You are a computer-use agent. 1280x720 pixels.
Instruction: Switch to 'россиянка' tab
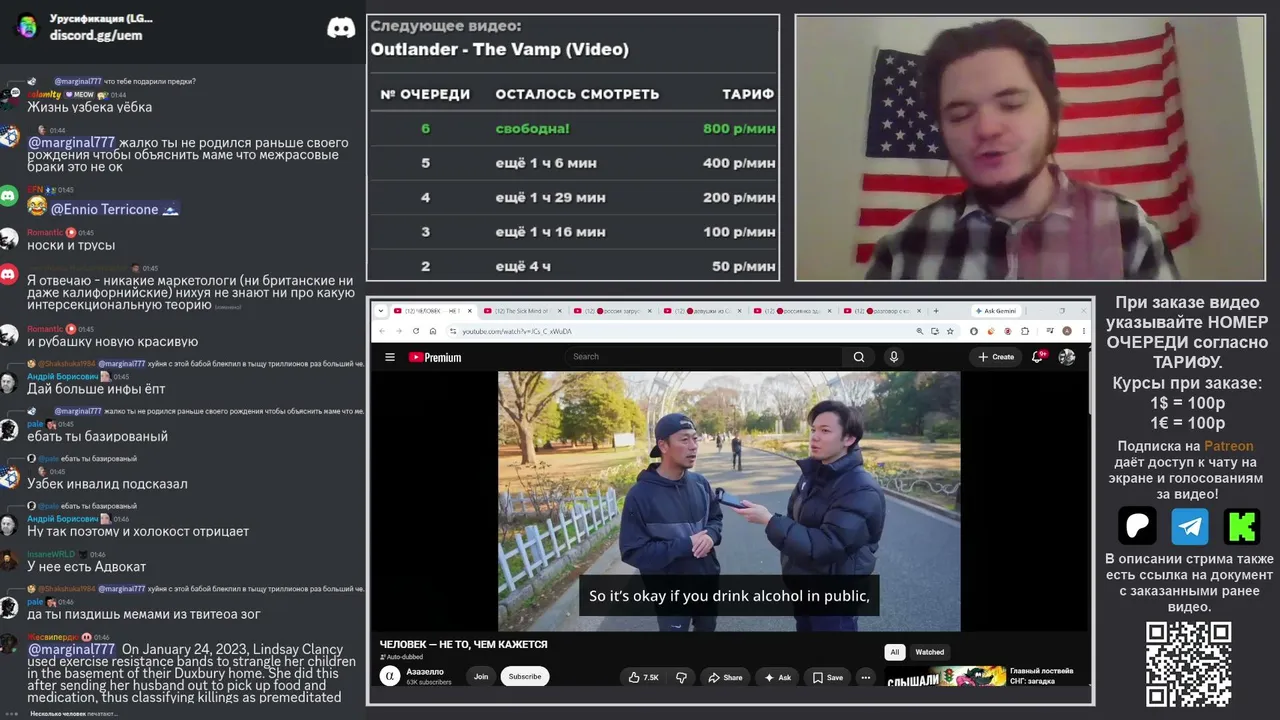[791, 311]
